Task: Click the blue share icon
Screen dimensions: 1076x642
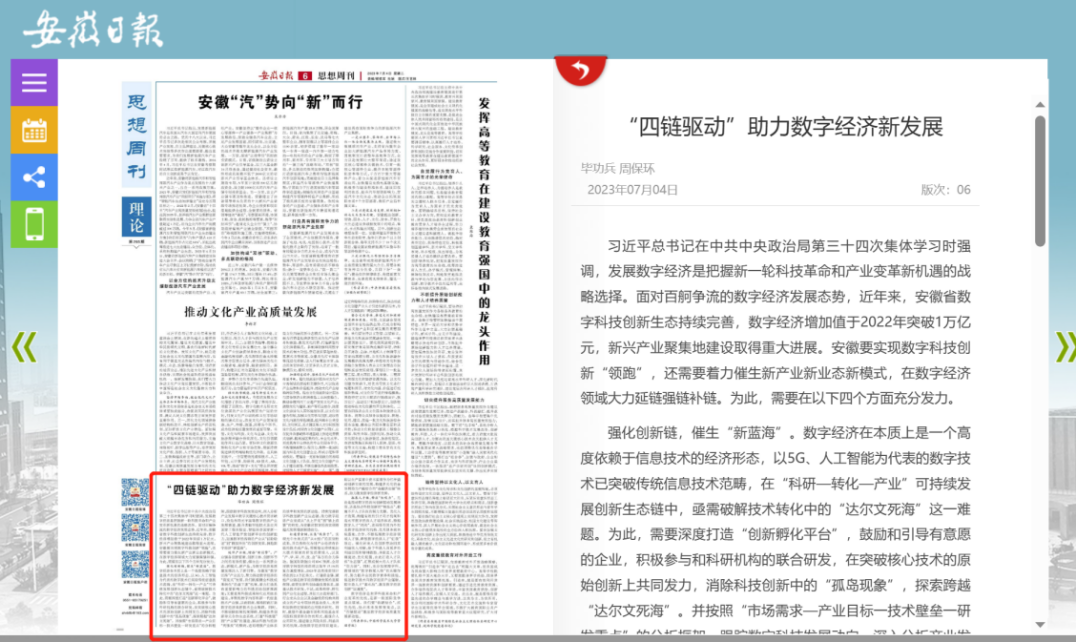Action: (34, 177)
